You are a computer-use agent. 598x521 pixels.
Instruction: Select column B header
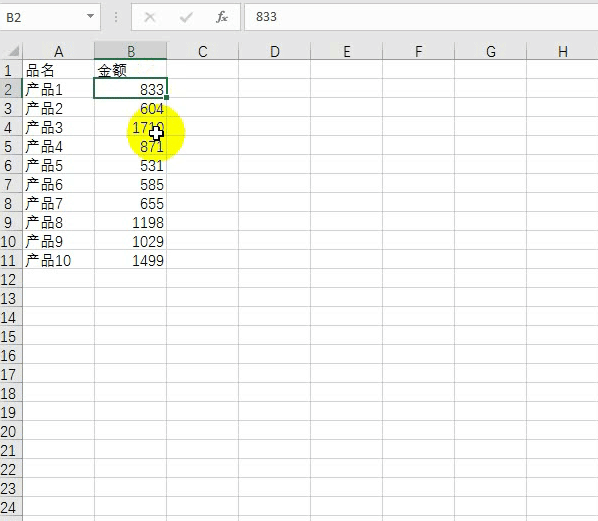pyautogui.click(x=130, y=51)
